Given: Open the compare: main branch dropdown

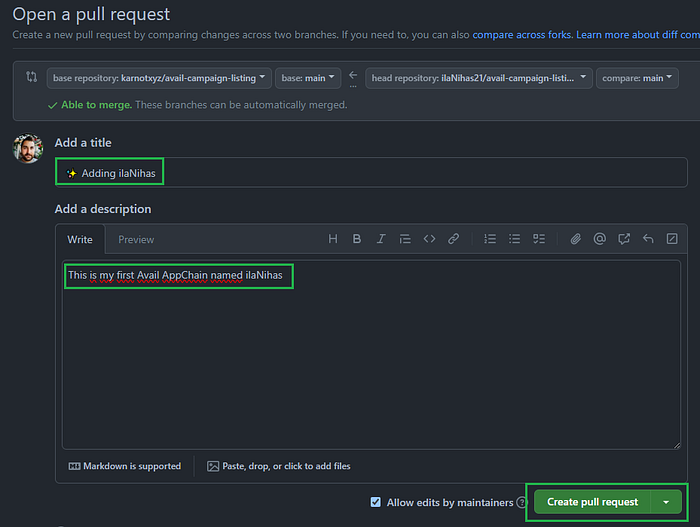Looking at the screenshot, I should (637, 78).
